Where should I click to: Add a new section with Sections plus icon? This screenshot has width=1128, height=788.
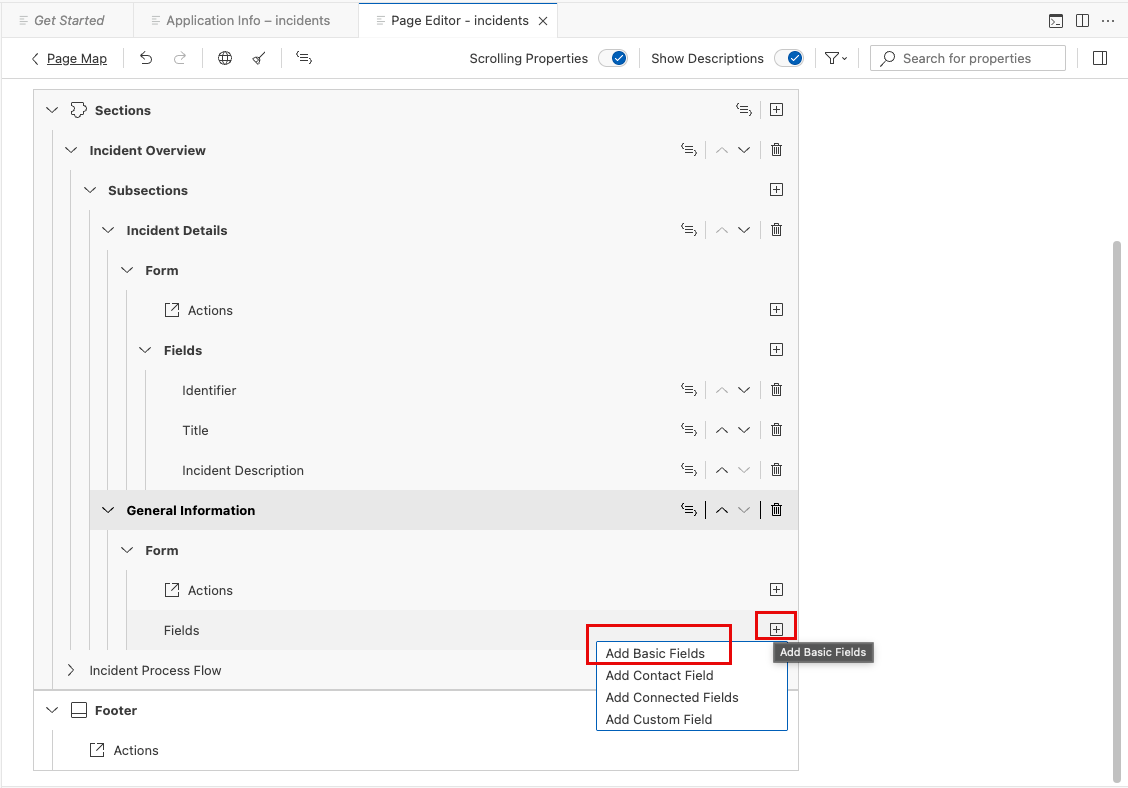pos(776,110)
